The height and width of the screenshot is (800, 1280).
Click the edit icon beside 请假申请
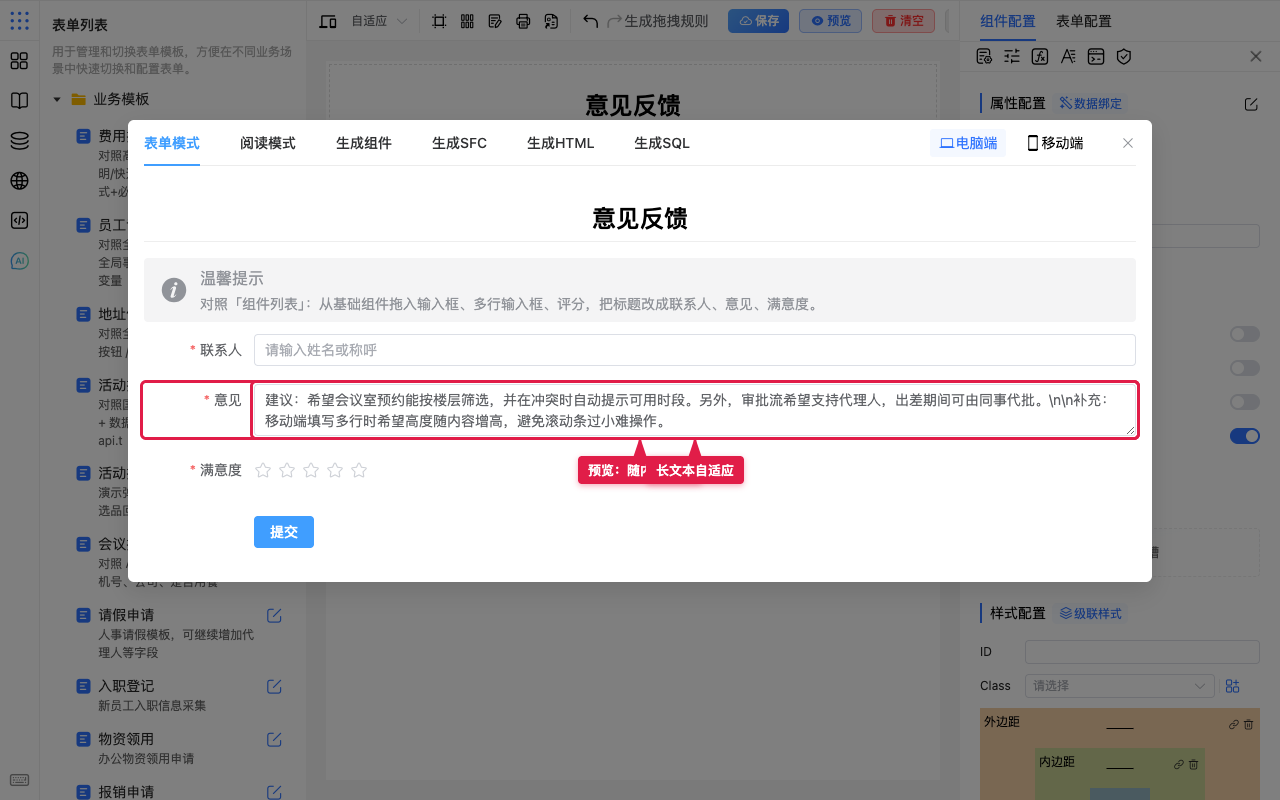(x=274, y=614)
